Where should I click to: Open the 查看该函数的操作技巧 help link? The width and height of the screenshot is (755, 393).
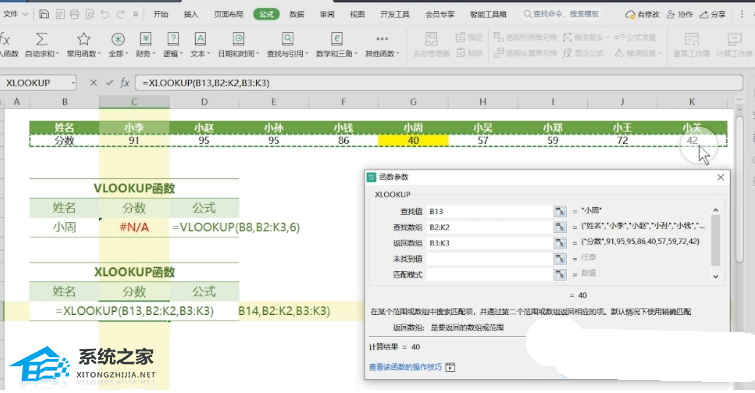pos(405,367)
